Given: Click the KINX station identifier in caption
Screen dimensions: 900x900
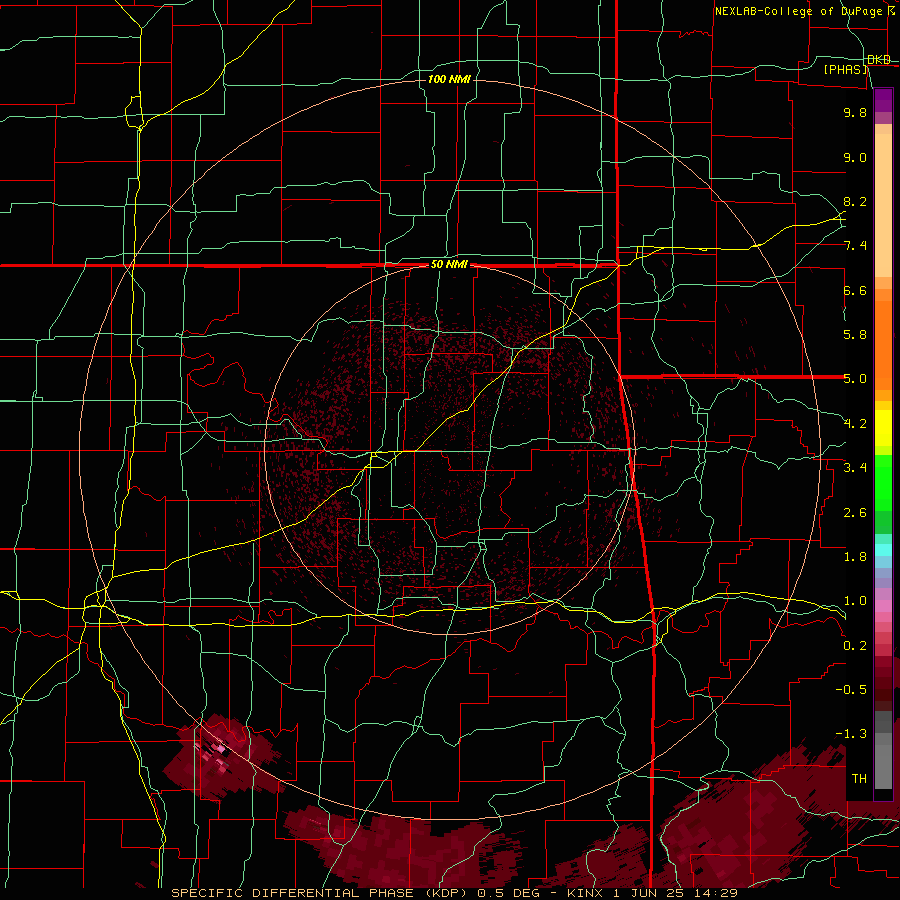Looking at the screenshot, I should [584, 893].
